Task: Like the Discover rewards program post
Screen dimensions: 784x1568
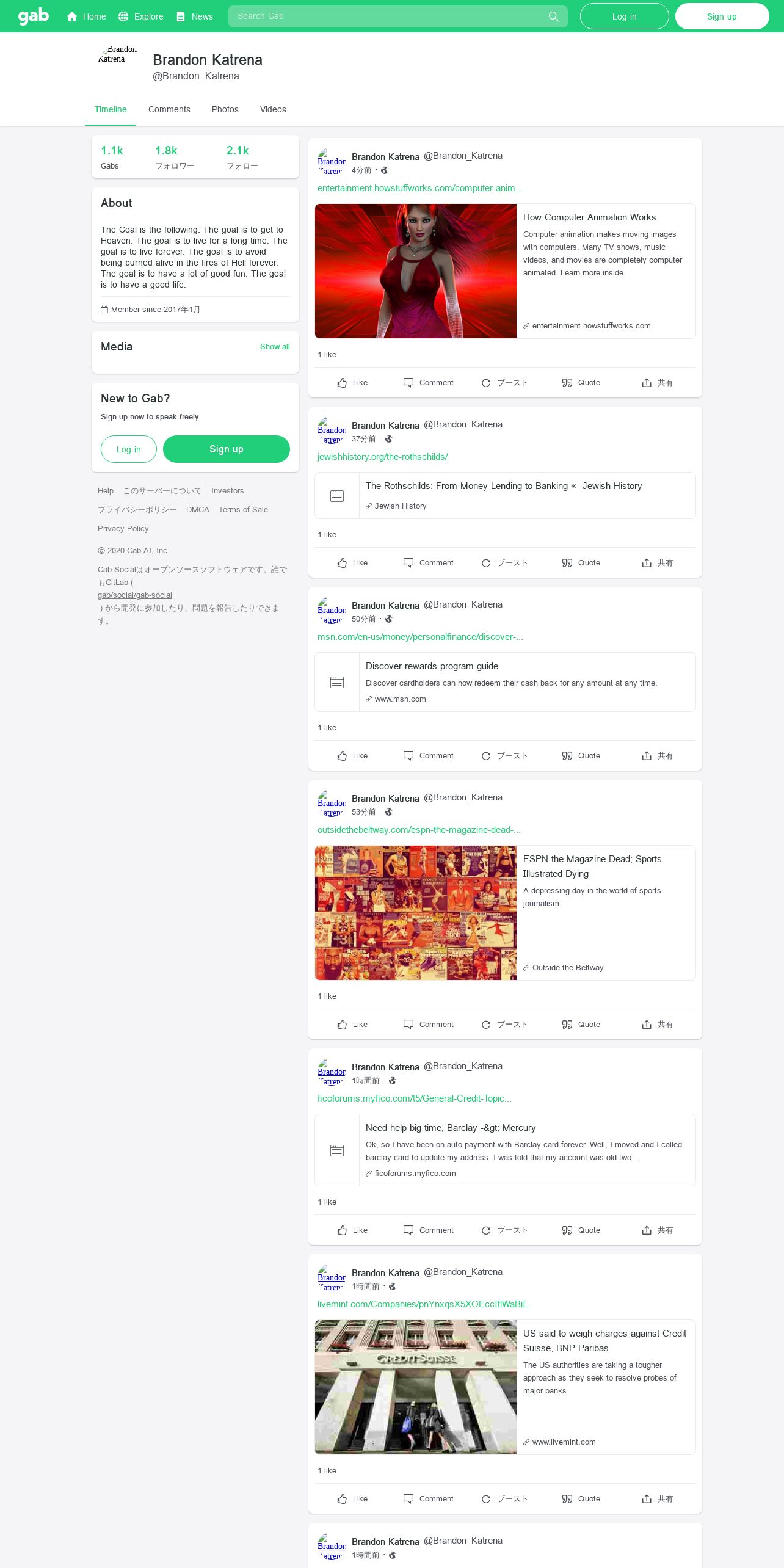Action: coord(352,755)
